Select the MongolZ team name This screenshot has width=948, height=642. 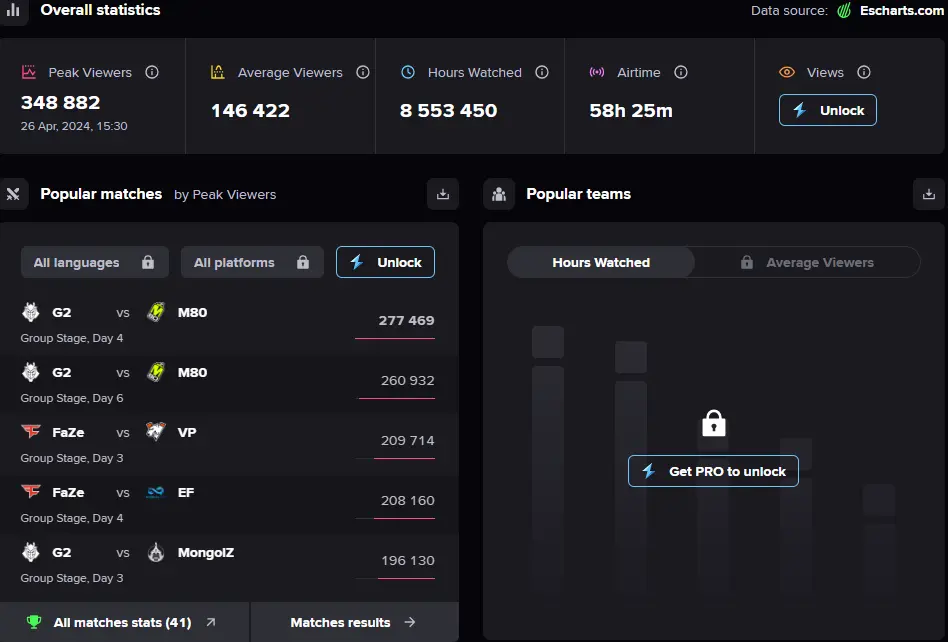[206, 553]
